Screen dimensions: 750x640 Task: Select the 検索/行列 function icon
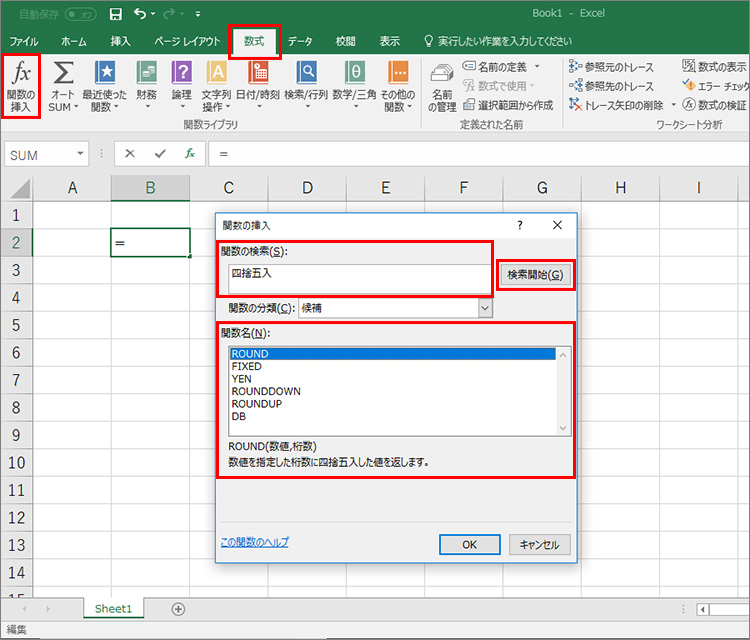[306, 86]
